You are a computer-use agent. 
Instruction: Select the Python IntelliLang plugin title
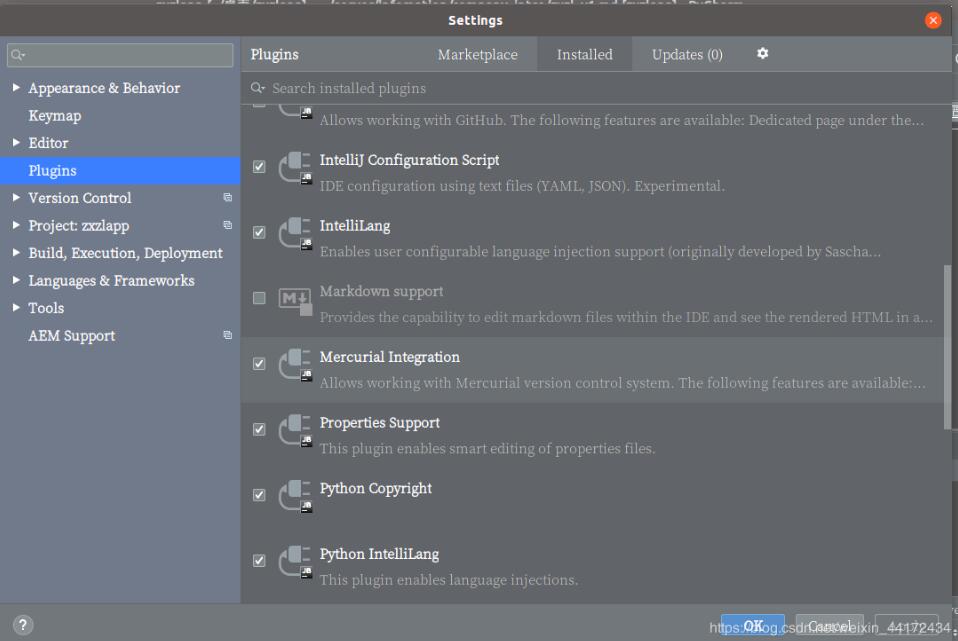point(379,554)
